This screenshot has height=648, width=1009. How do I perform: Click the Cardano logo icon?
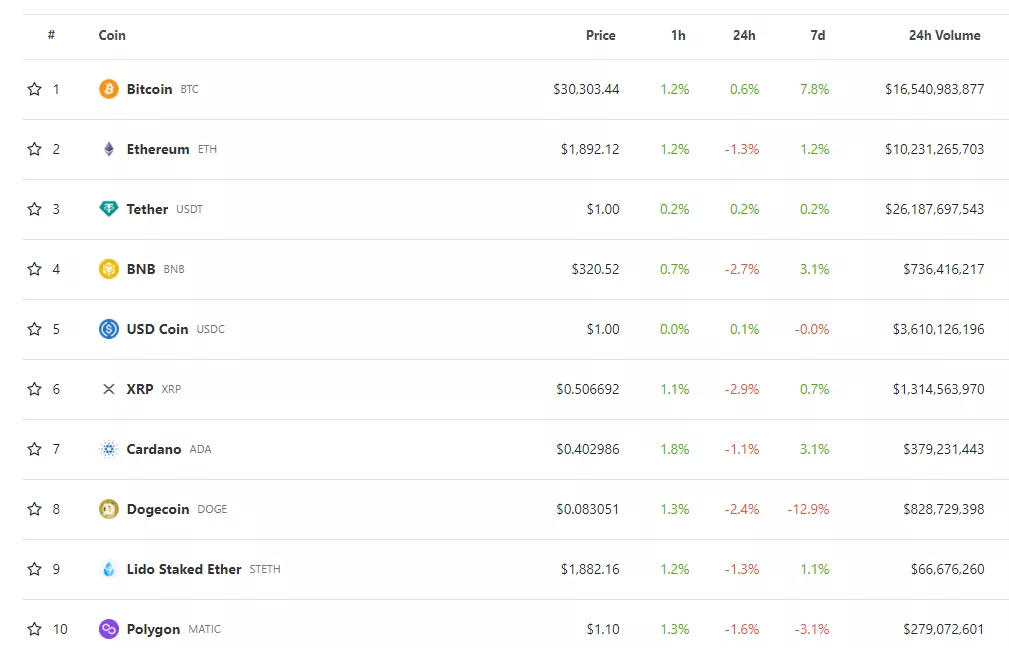[x=108, y=449]
